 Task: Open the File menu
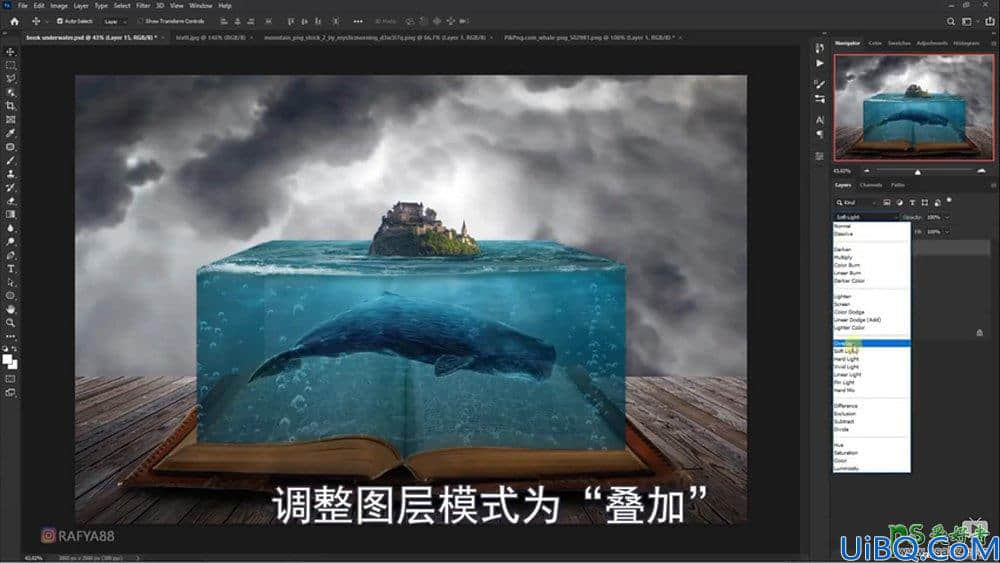(22, 5)
